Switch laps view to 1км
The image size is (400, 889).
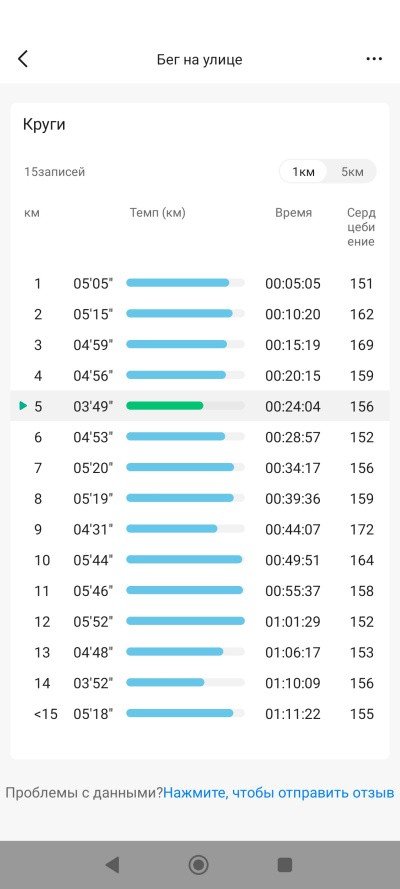pyautogui.click(x=303, y=172)
